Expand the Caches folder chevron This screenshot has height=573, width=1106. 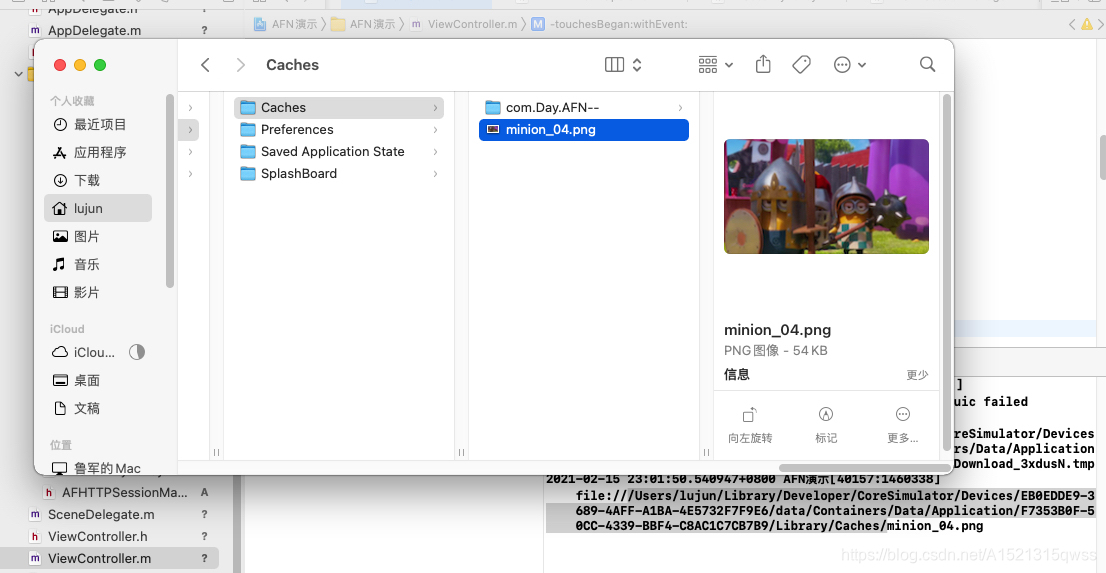click(435, 108)
